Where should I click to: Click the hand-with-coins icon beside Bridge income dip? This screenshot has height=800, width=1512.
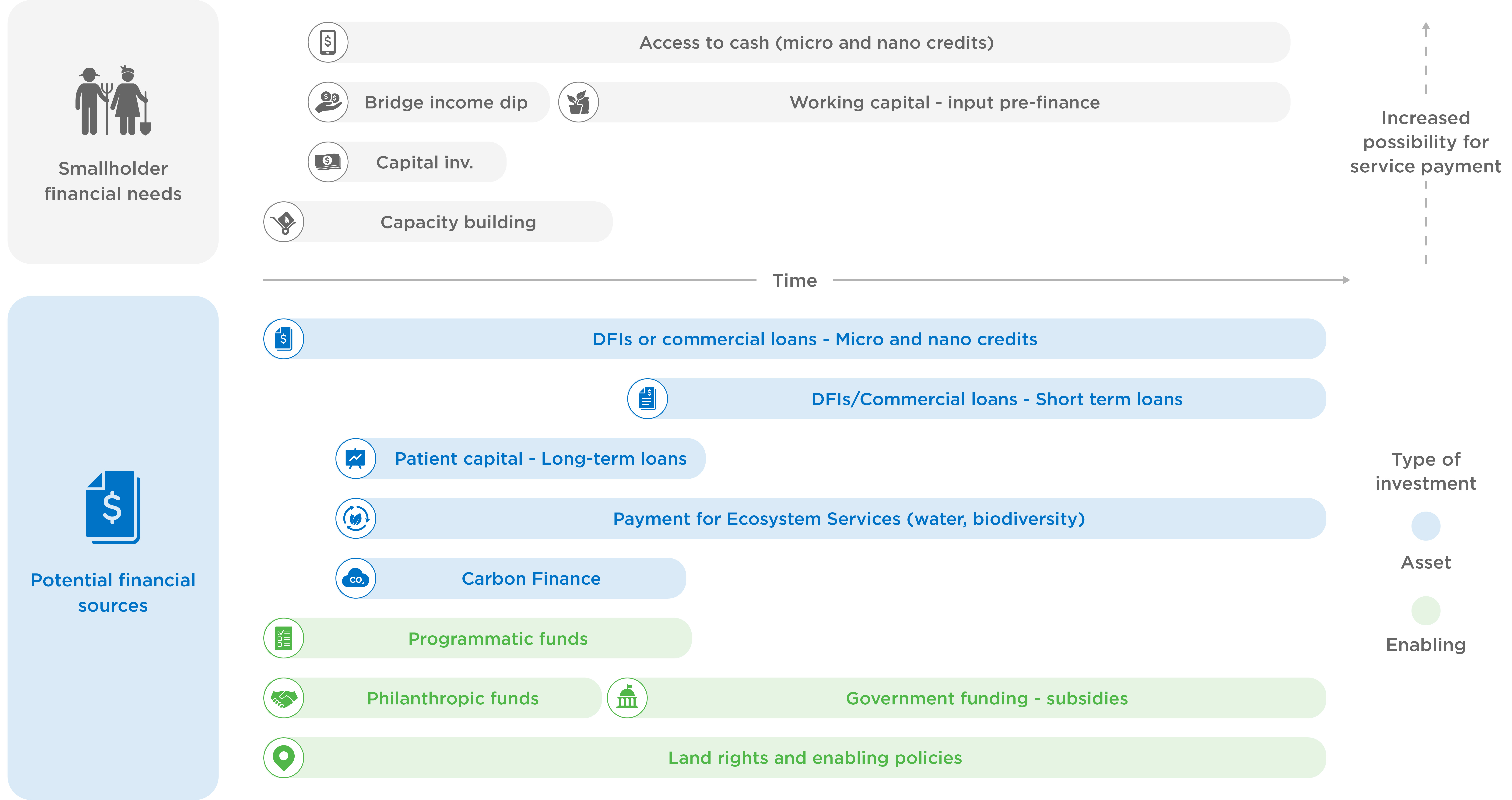pos(328,102)
